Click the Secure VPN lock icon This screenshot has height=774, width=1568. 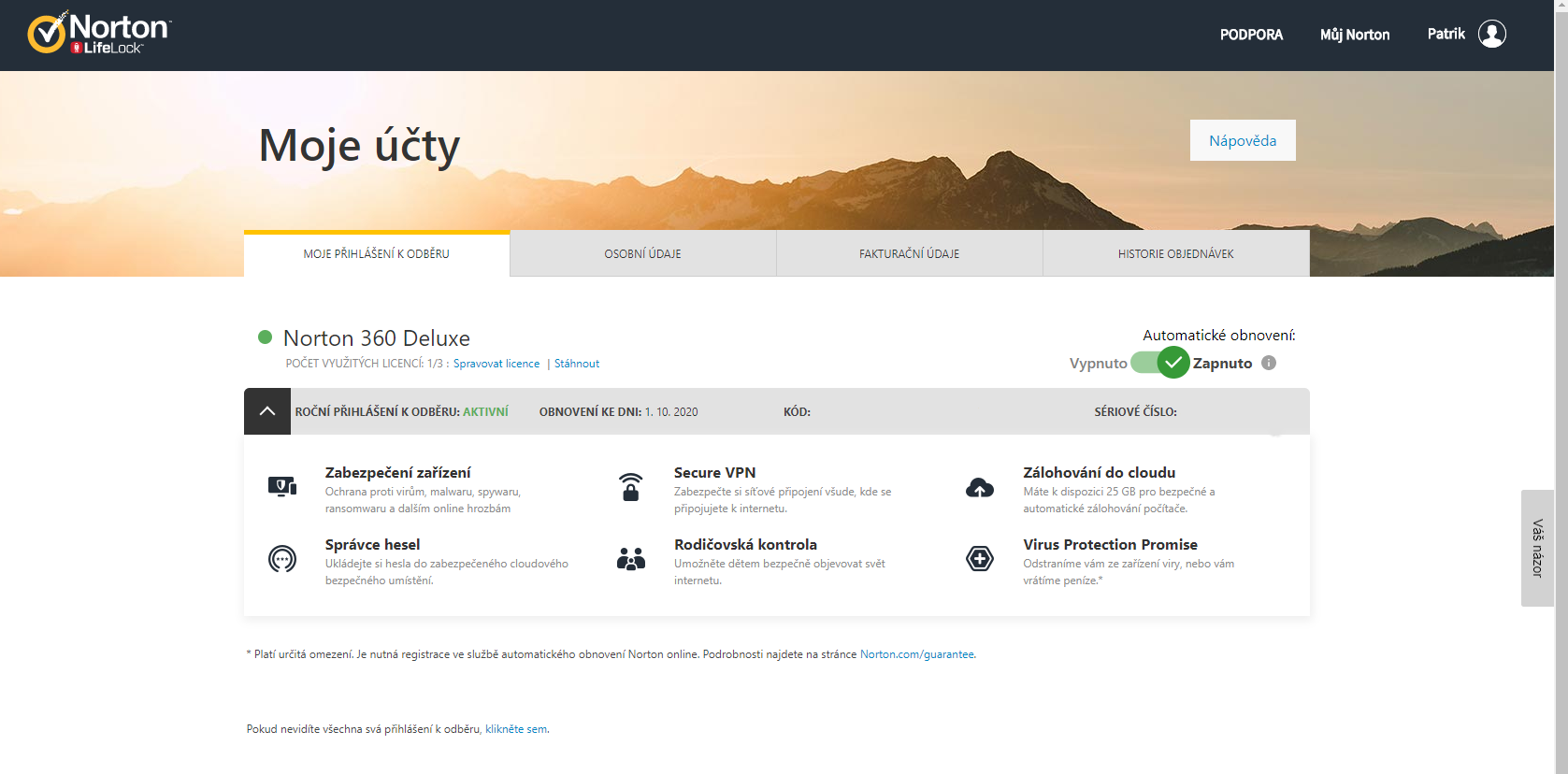[x=631, y=487]
